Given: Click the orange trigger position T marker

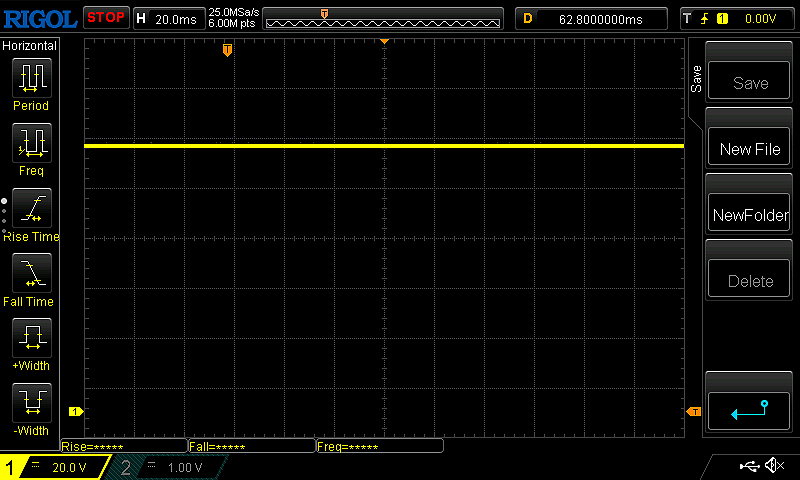Looking at the screenshot, I should point(228,50).
